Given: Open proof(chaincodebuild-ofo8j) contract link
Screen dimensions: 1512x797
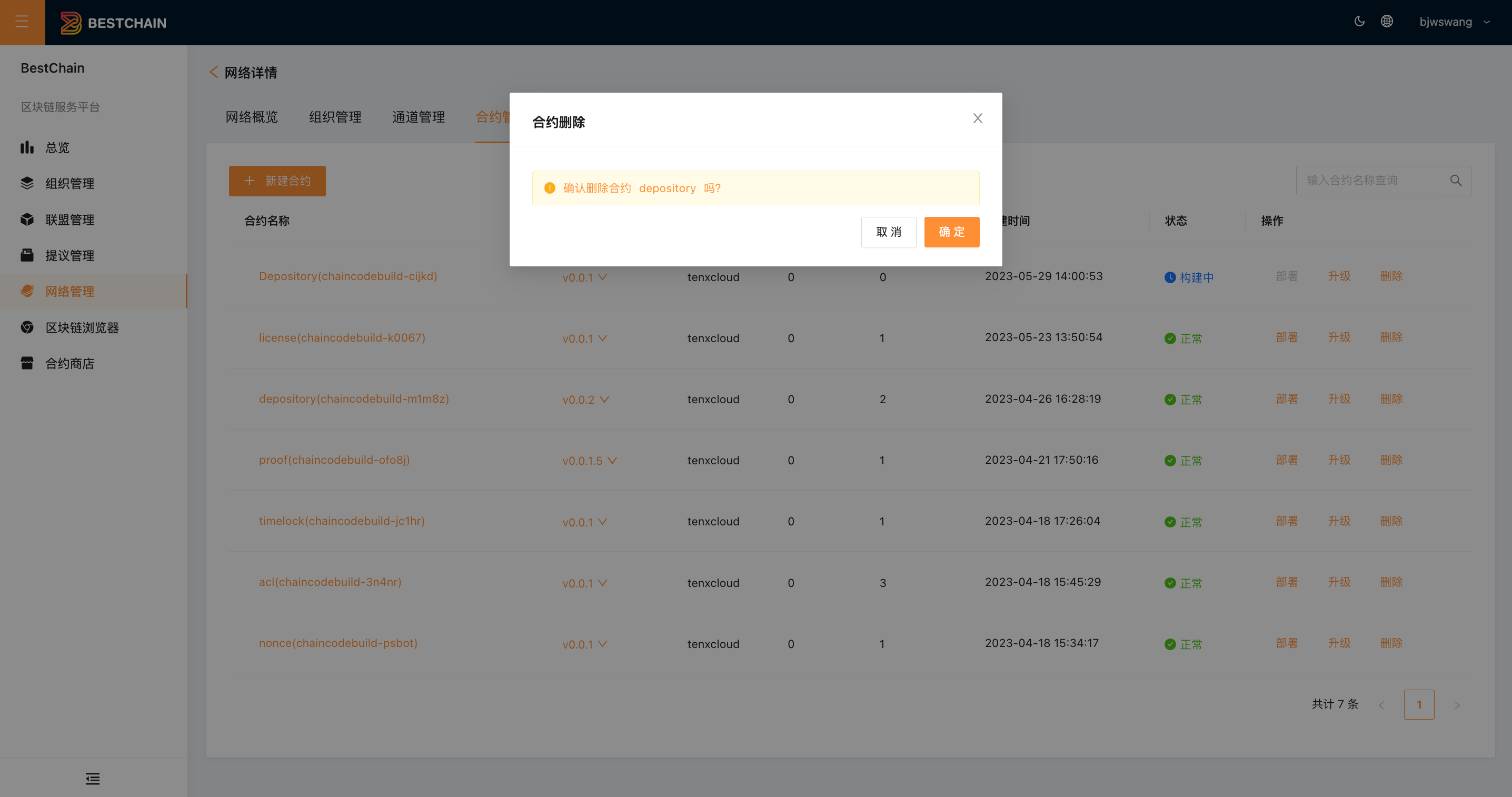Looking at the screenshot, I should (334, 460).
